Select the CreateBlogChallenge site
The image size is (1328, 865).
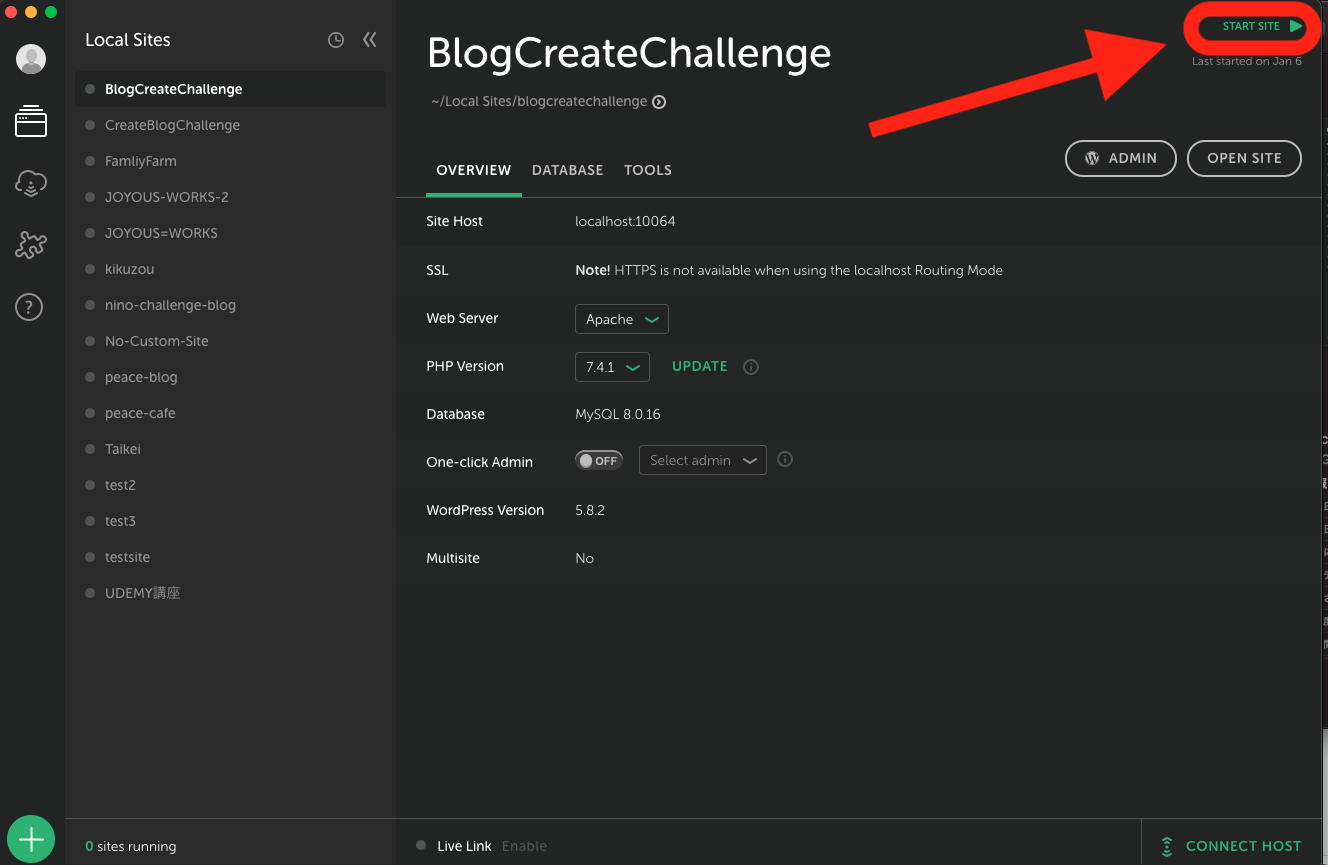230,125
